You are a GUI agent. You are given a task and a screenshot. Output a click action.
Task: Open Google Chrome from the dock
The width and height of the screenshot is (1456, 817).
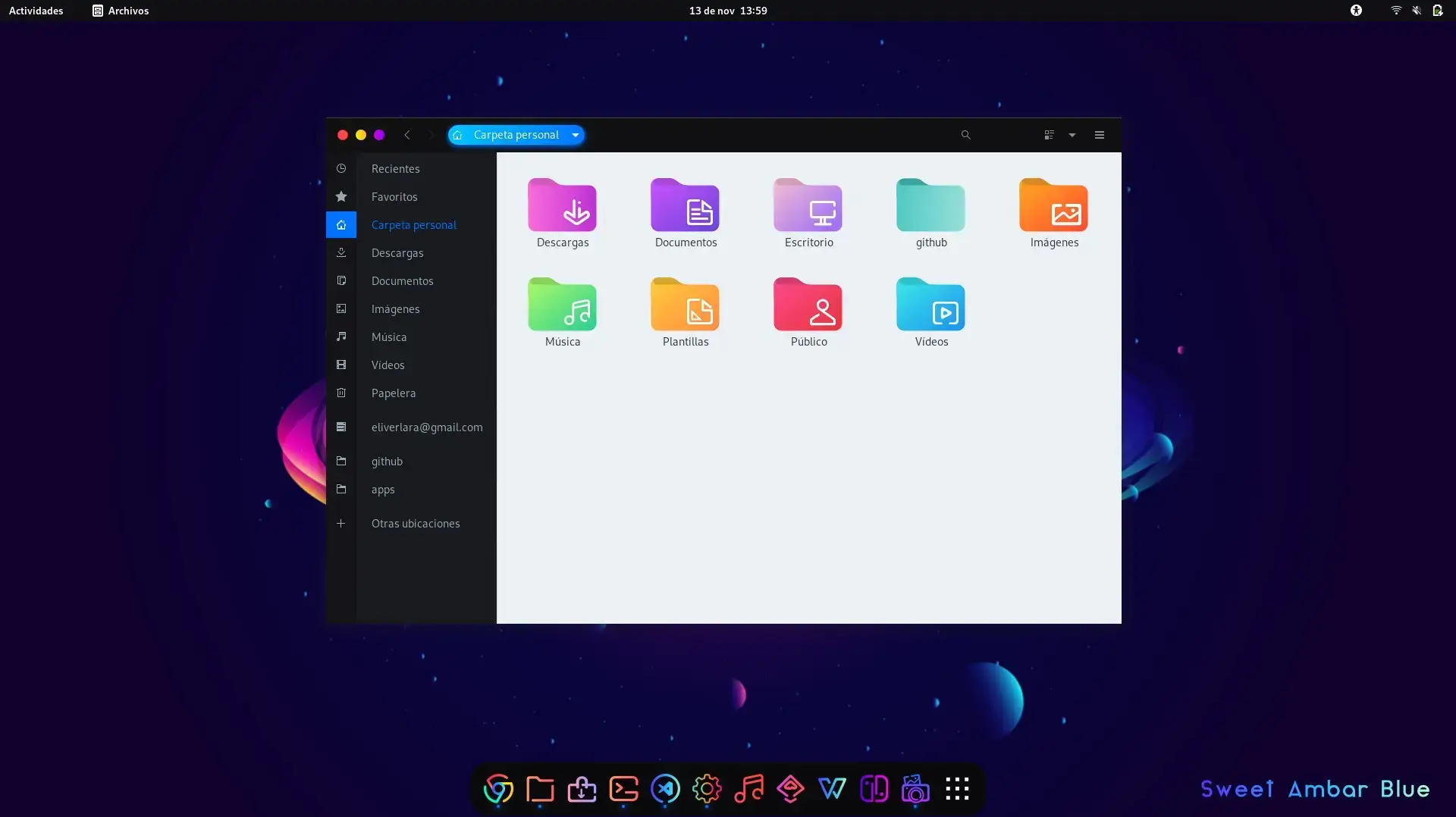498,788
